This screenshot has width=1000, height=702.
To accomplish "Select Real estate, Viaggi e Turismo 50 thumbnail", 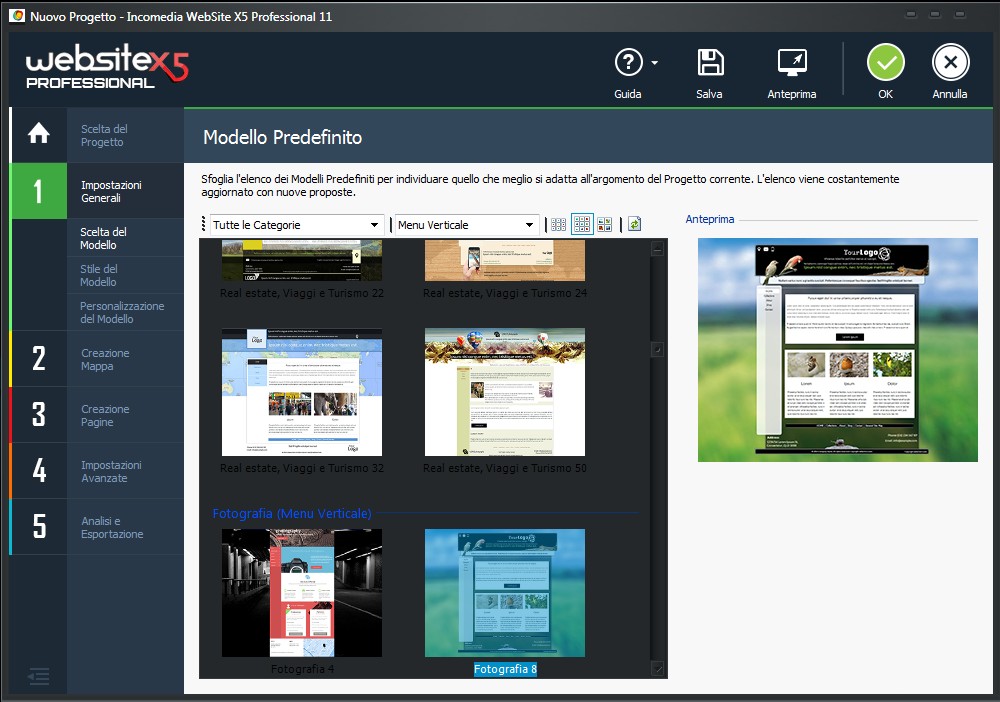I will pos(504,392).
